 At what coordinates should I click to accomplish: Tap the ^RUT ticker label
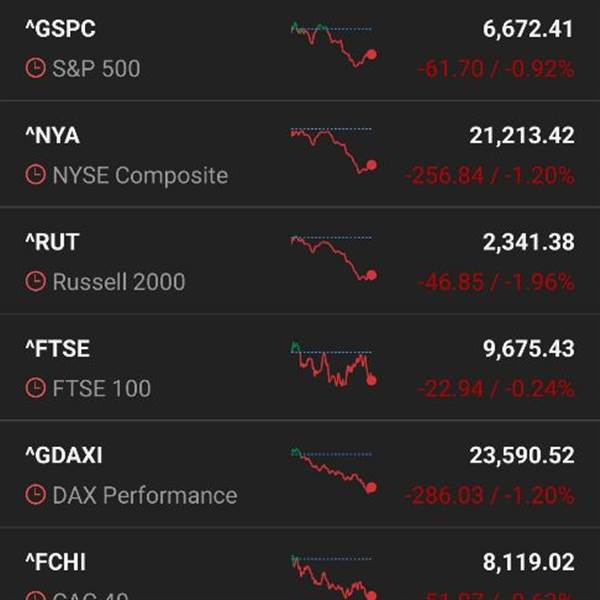point(51,242)
